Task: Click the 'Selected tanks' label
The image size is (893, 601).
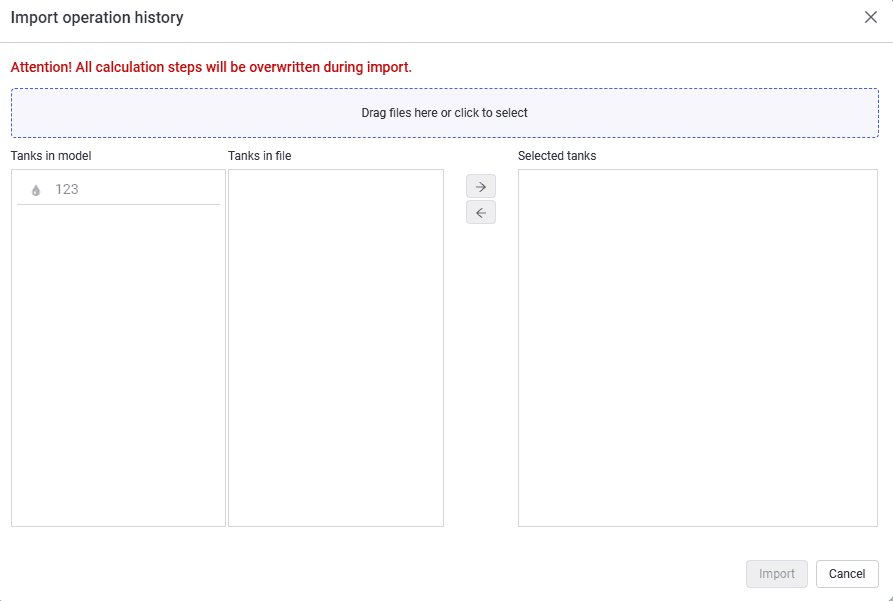Action: (x=557, y=156)
